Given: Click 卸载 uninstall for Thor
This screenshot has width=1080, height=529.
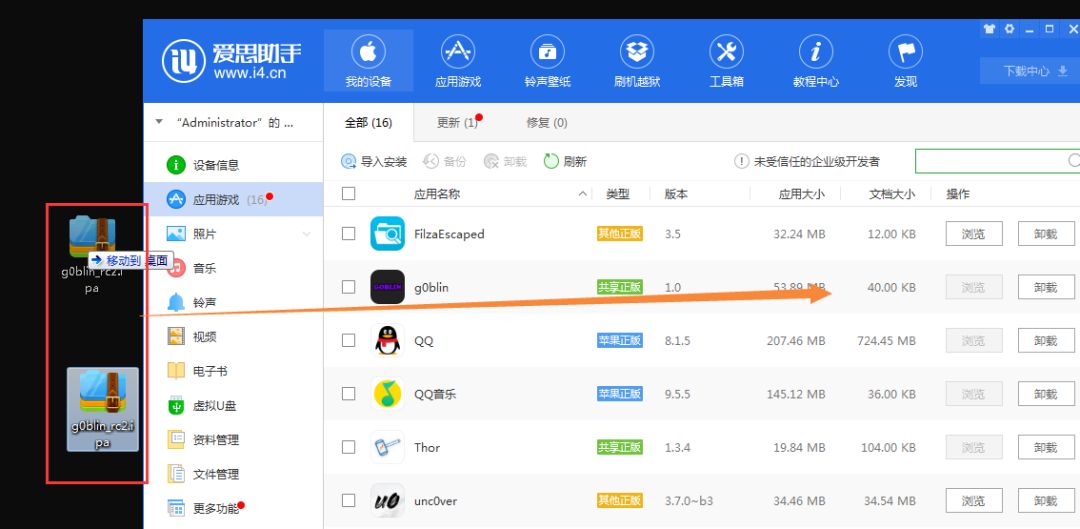Looking at the screenshot, I should click(x=1046, y=447).
